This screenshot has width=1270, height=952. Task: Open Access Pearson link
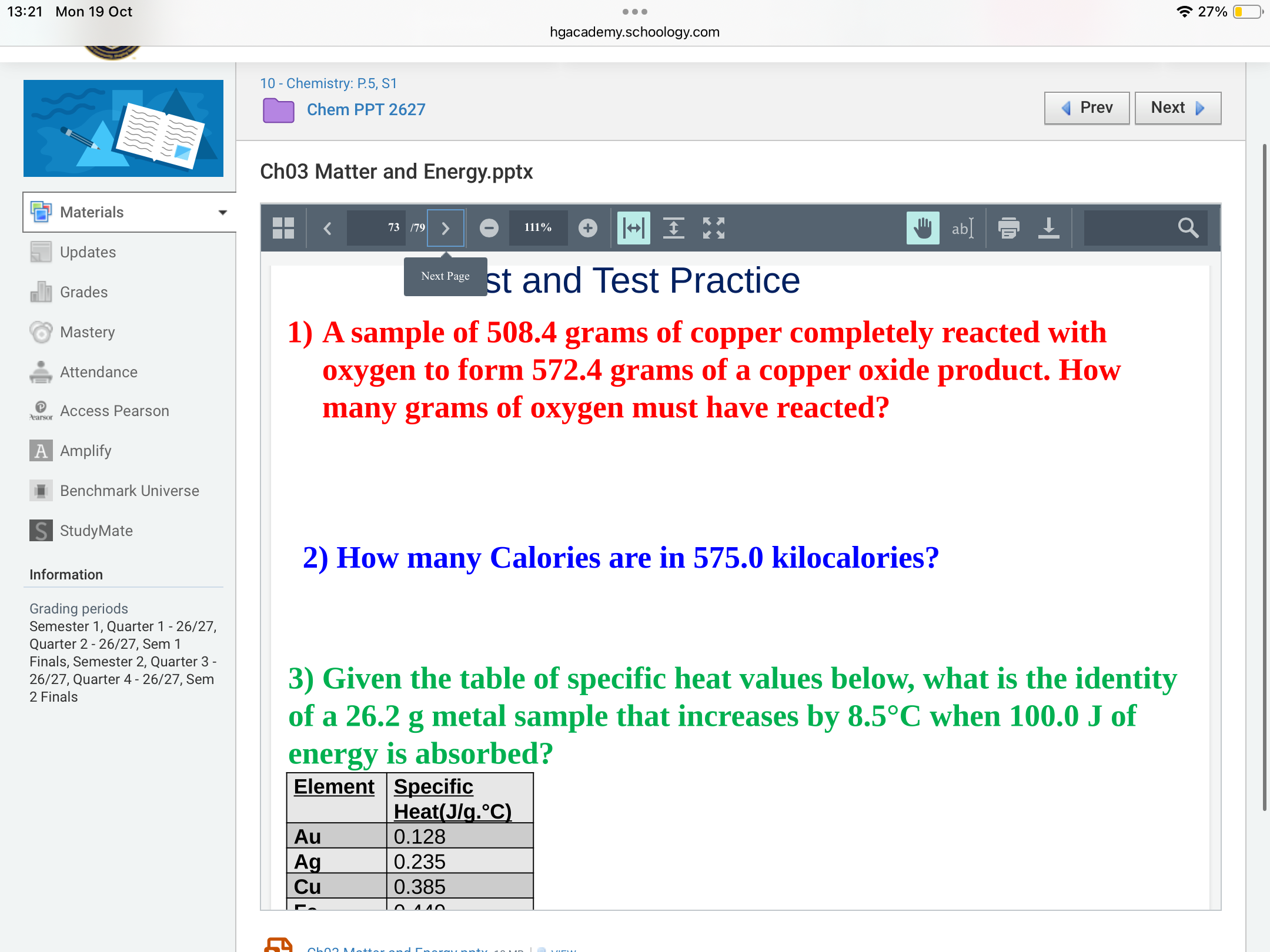click(114, 411)
